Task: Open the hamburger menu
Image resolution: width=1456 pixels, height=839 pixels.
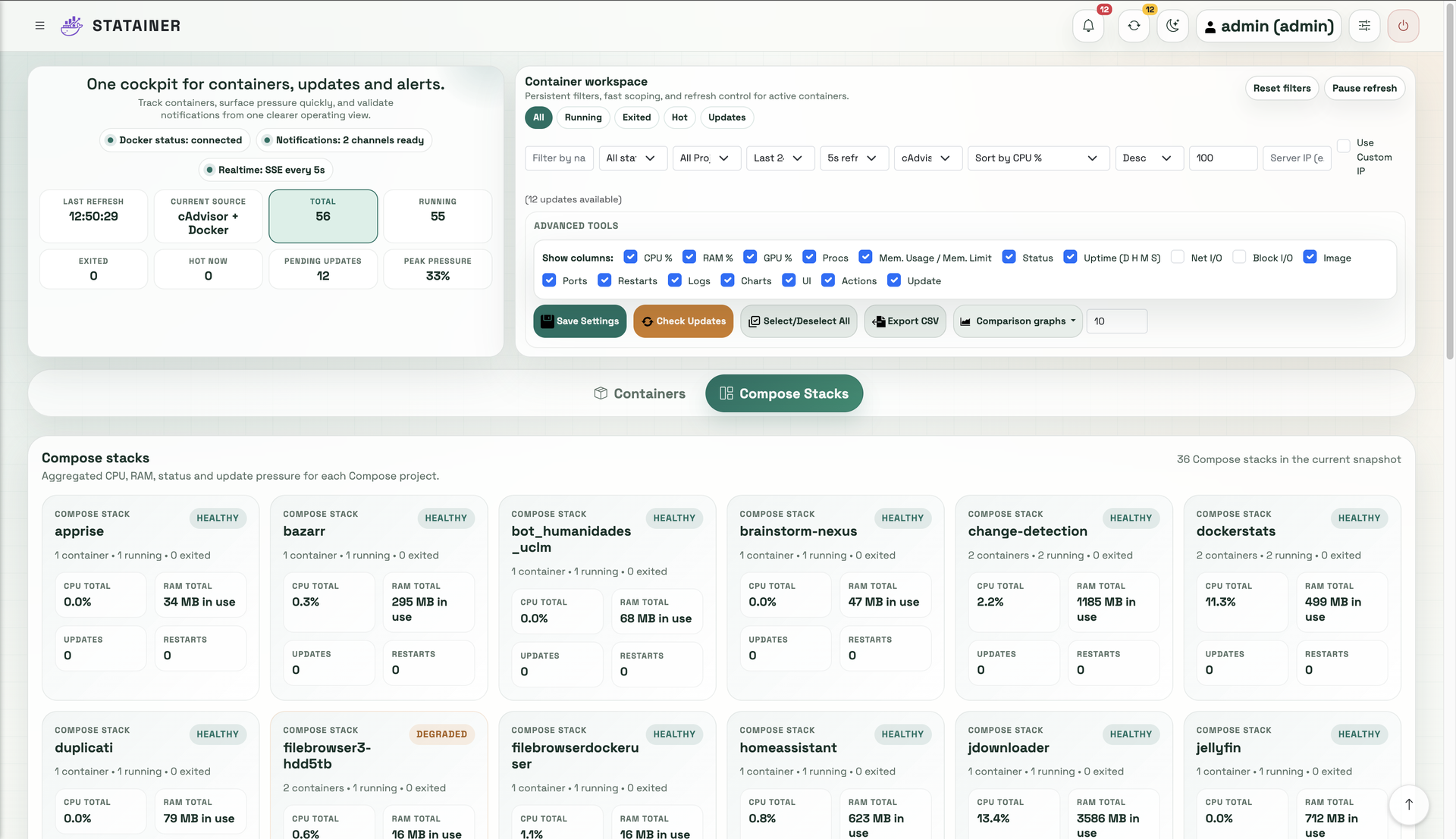Action: point(39,26)
